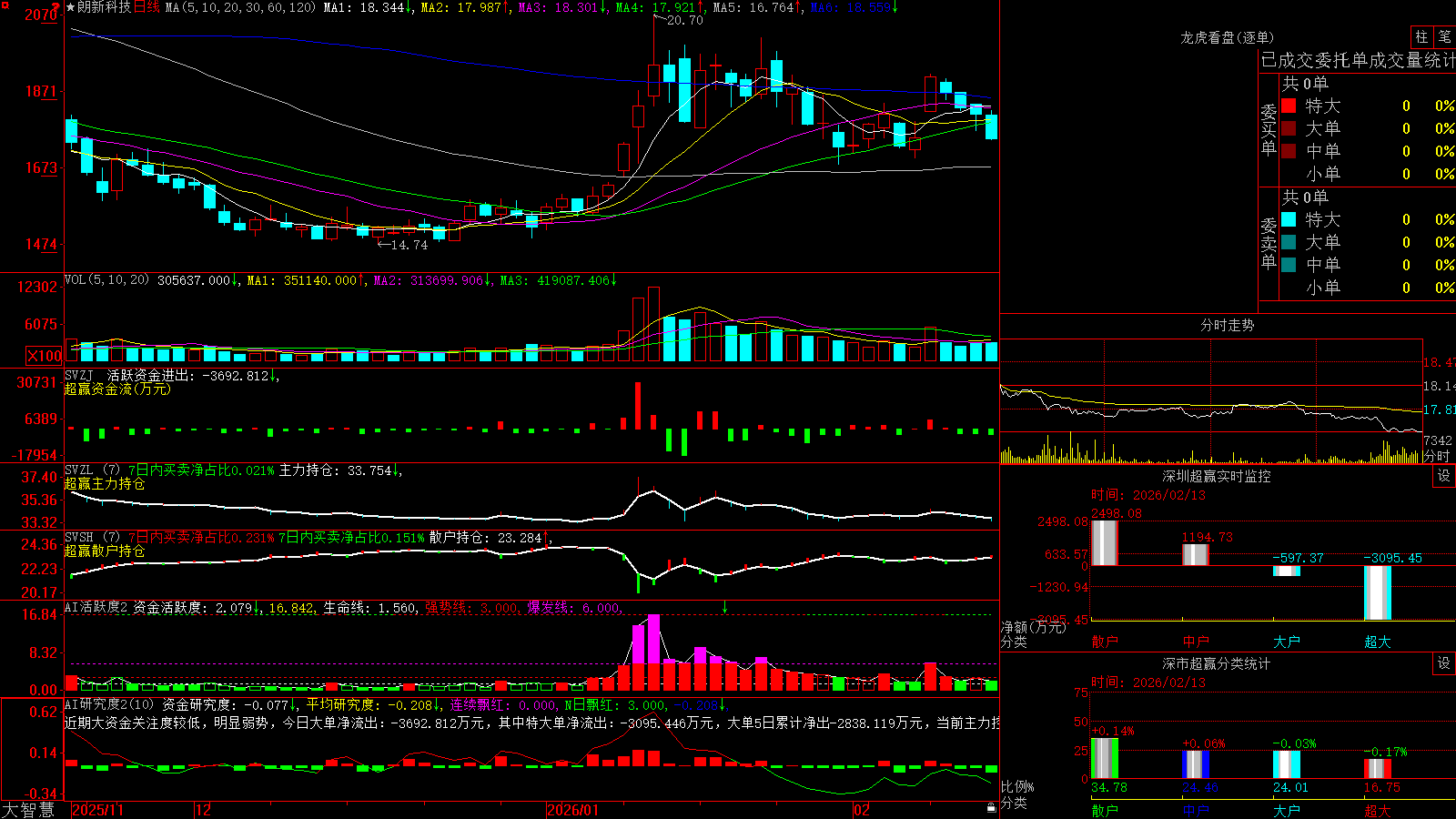Click the 超赢主力持仓 label

[x=105, y=483]
